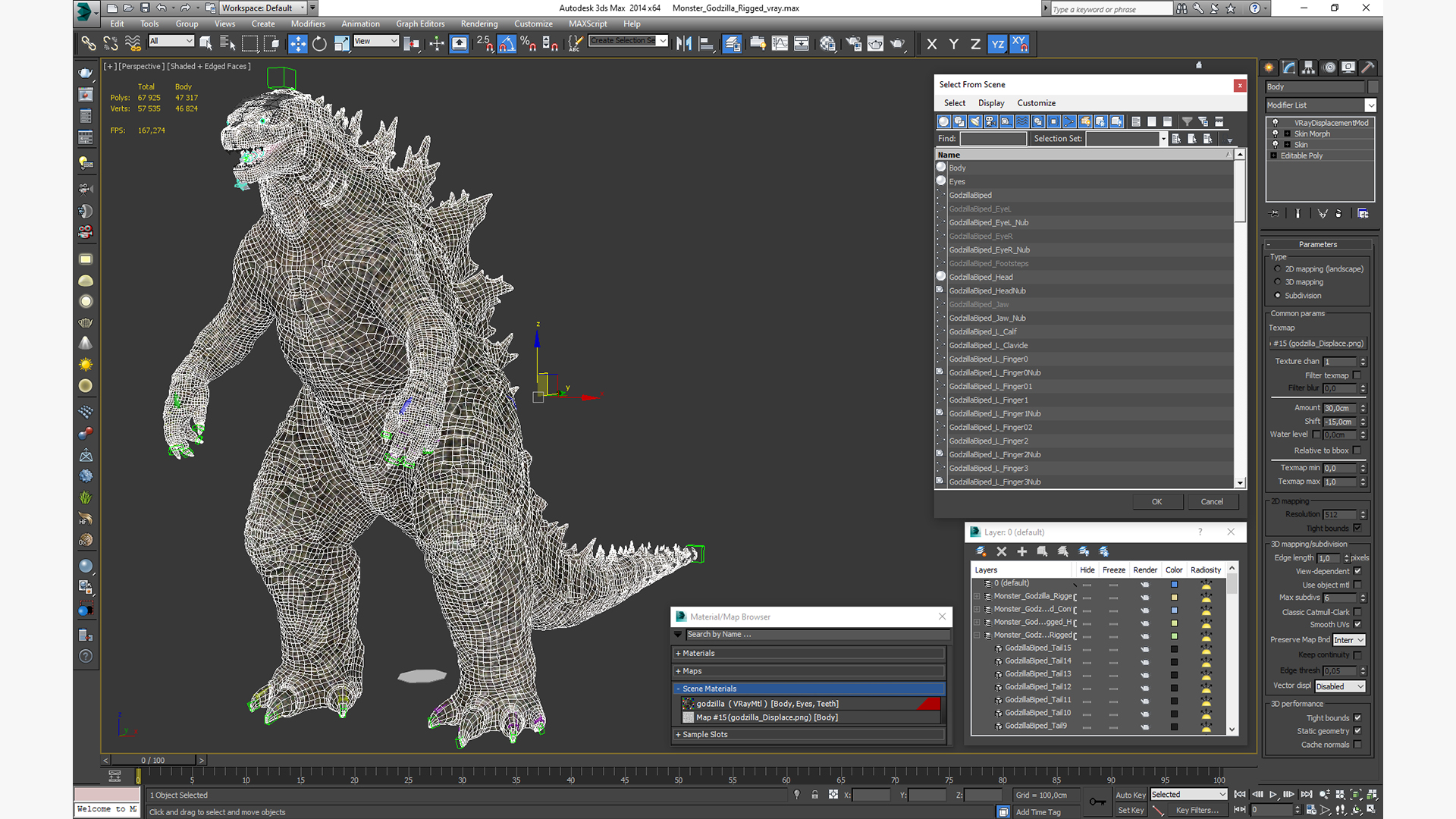Image resolution: width=1456 pixels, height=819 pixels.
Task: Click the Key Filters button
Action: [1197, 810]
